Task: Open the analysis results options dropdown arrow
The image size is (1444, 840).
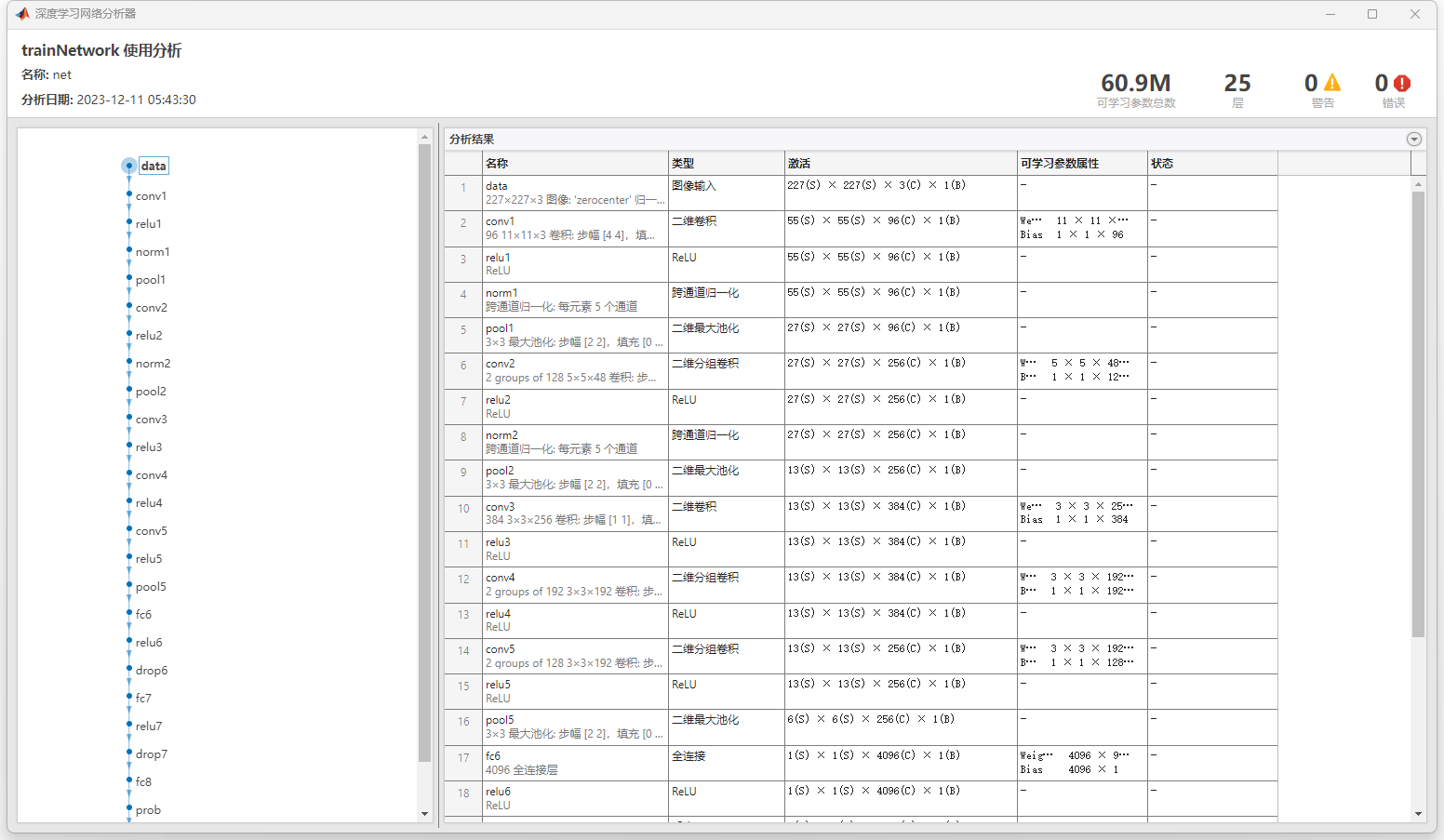Action: click(x=1414, y=140)
